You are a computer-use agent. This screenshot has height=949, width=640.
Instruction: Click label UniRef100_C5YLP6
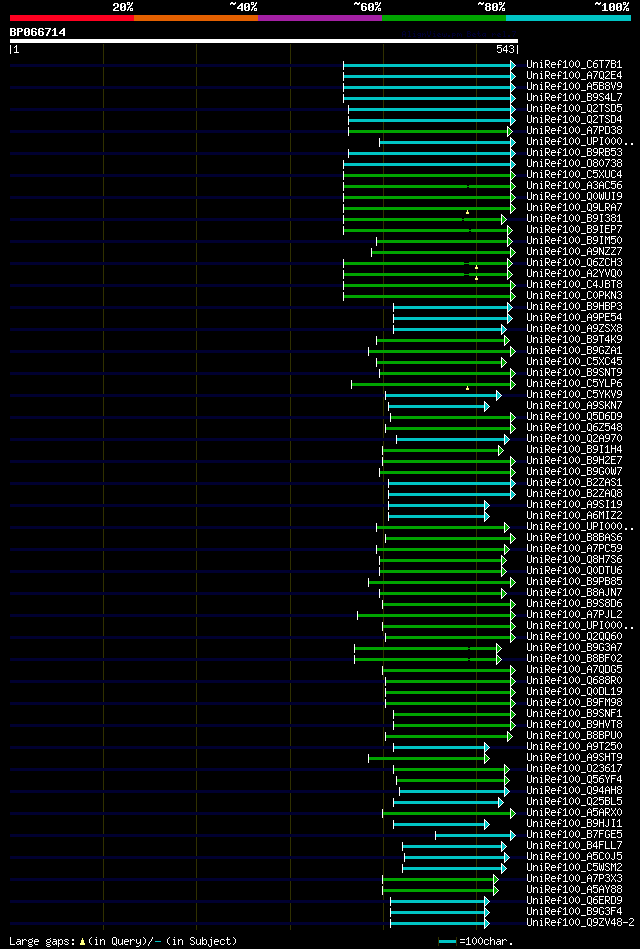click(574, 384)
